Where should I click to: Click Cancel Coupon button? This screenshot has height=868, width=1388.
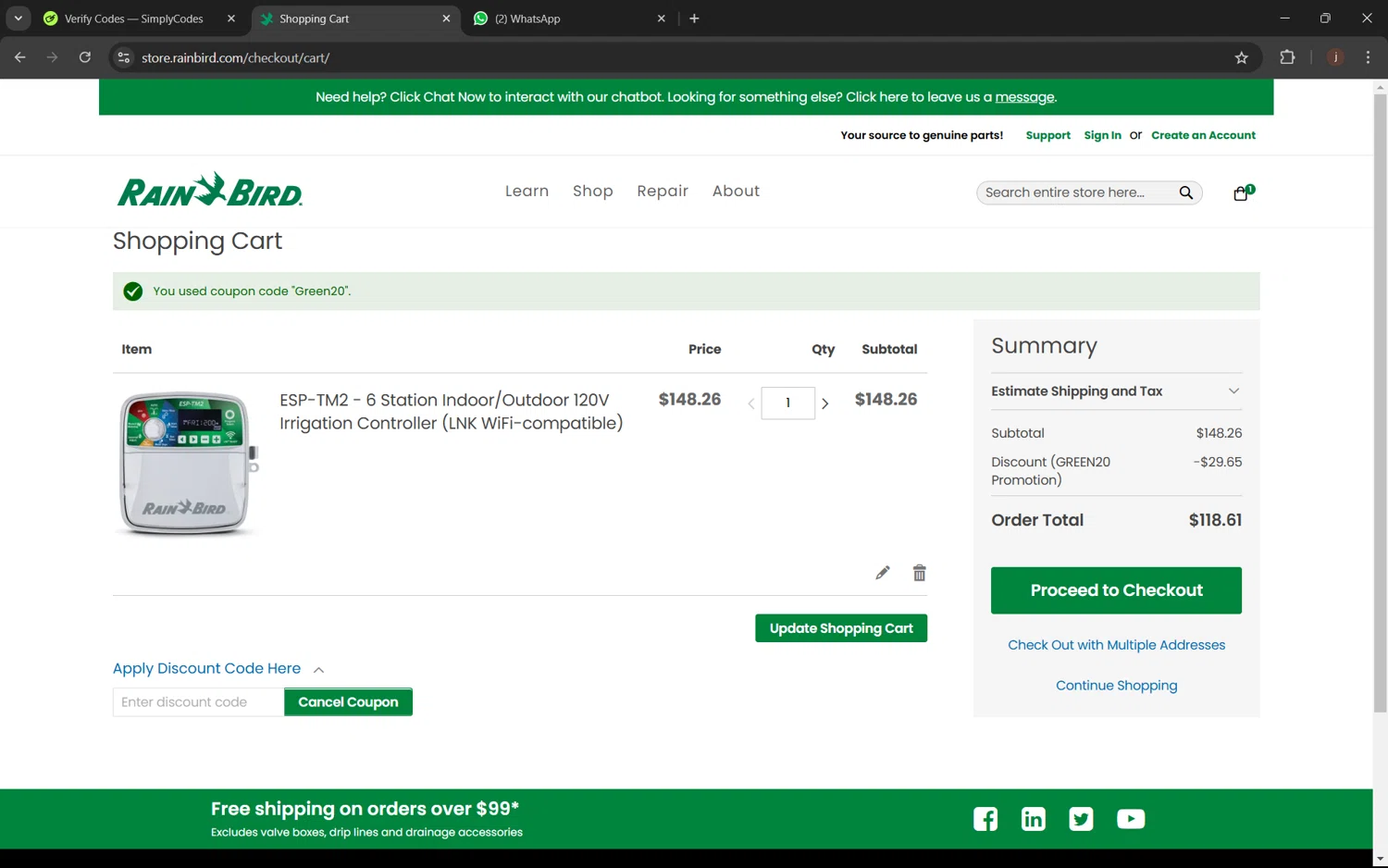(x=348, y=702)
